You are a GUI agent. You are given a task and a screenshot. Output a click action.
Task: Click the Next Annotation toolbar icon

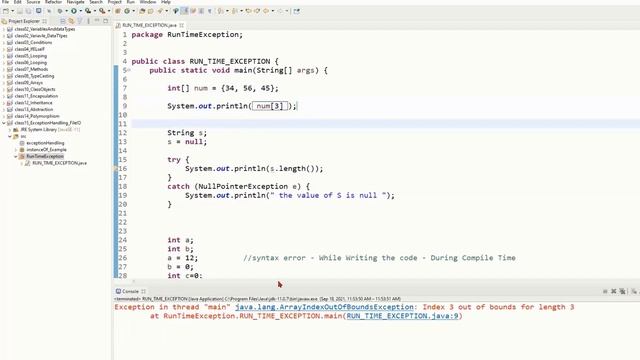pos(220,11)
